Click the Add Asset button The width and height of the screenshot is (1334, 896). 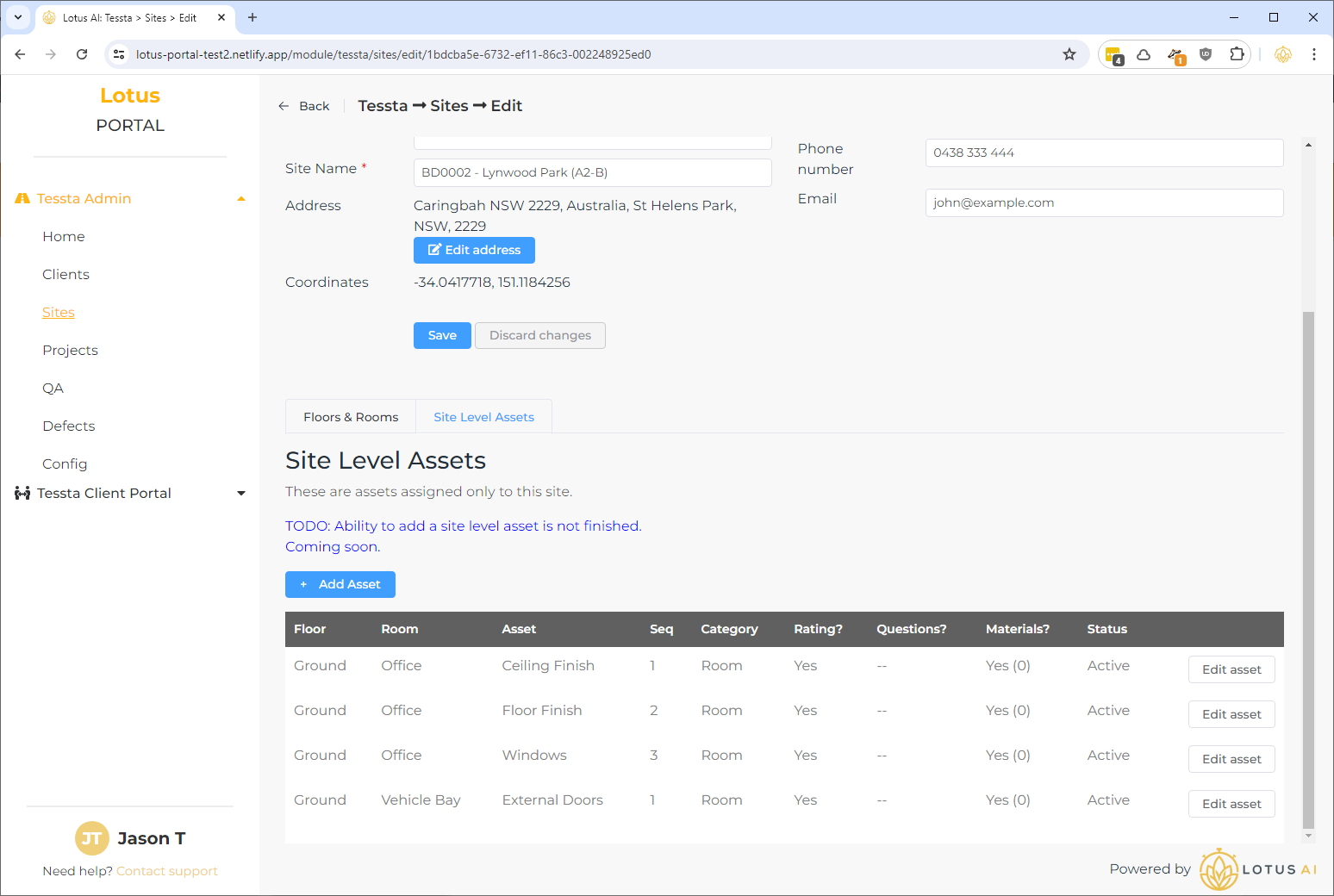(340, 584)
